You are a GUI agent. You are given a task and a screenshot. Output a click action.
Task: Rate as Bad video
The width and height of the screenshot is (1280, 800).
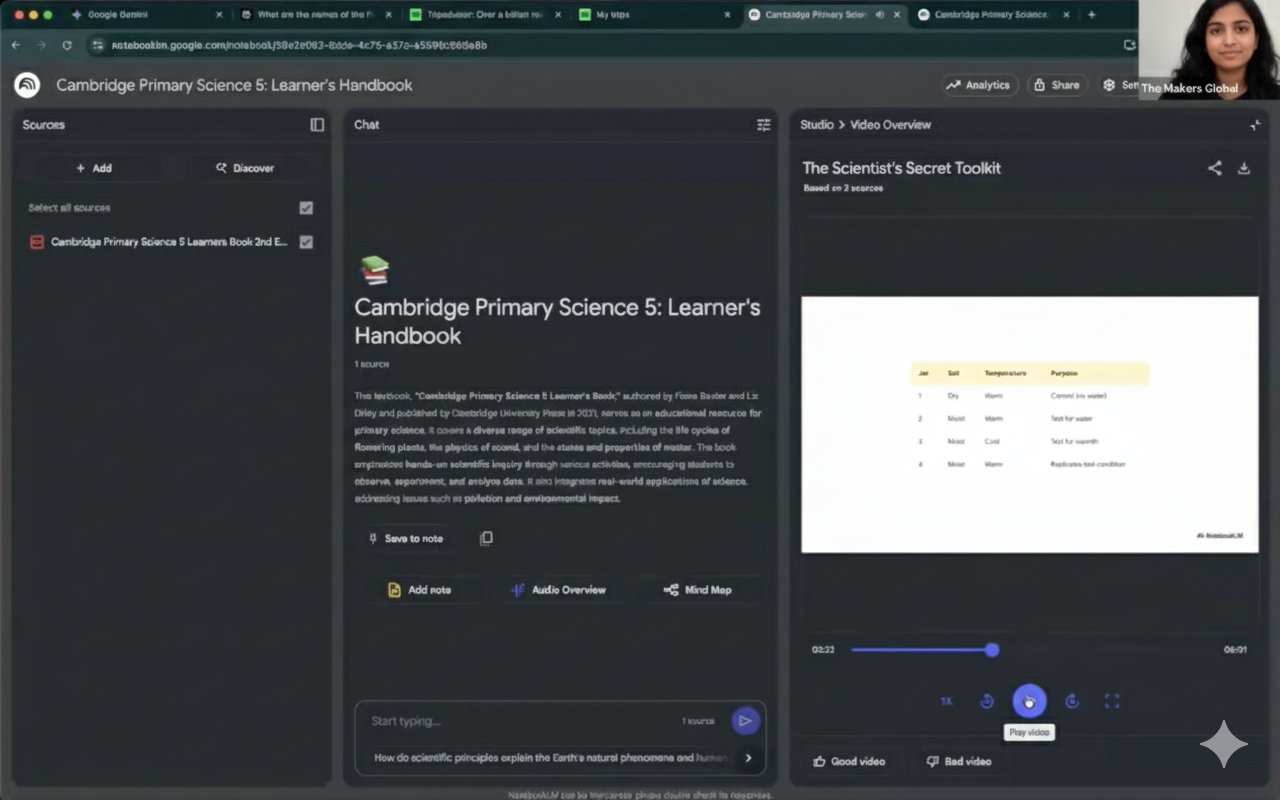click(959, 761)
